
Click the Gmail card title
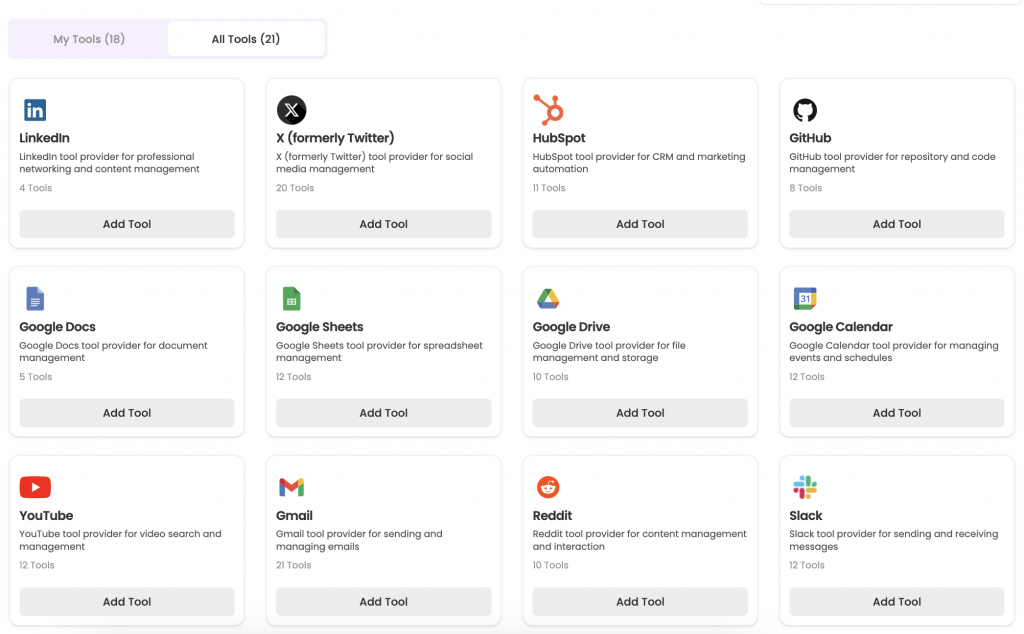coord(294,515)
